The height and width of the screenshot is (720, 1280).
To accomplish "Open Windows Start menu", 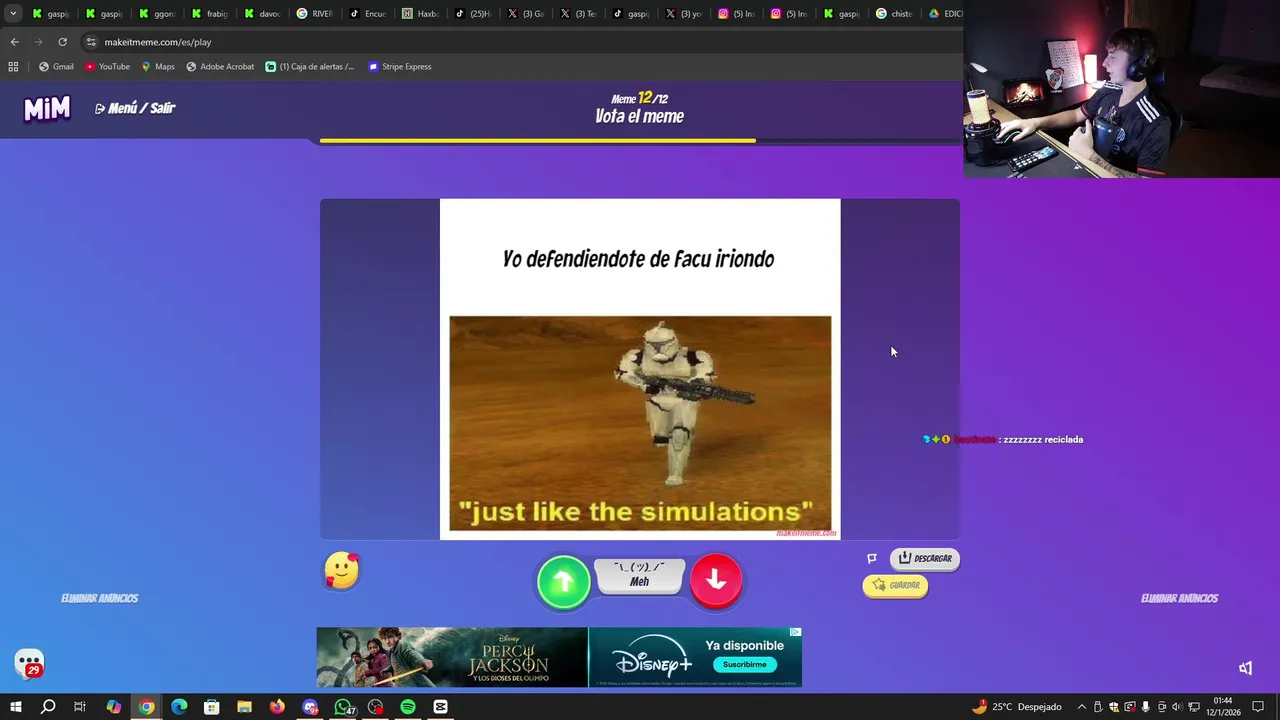I will (x=15, y=707).
